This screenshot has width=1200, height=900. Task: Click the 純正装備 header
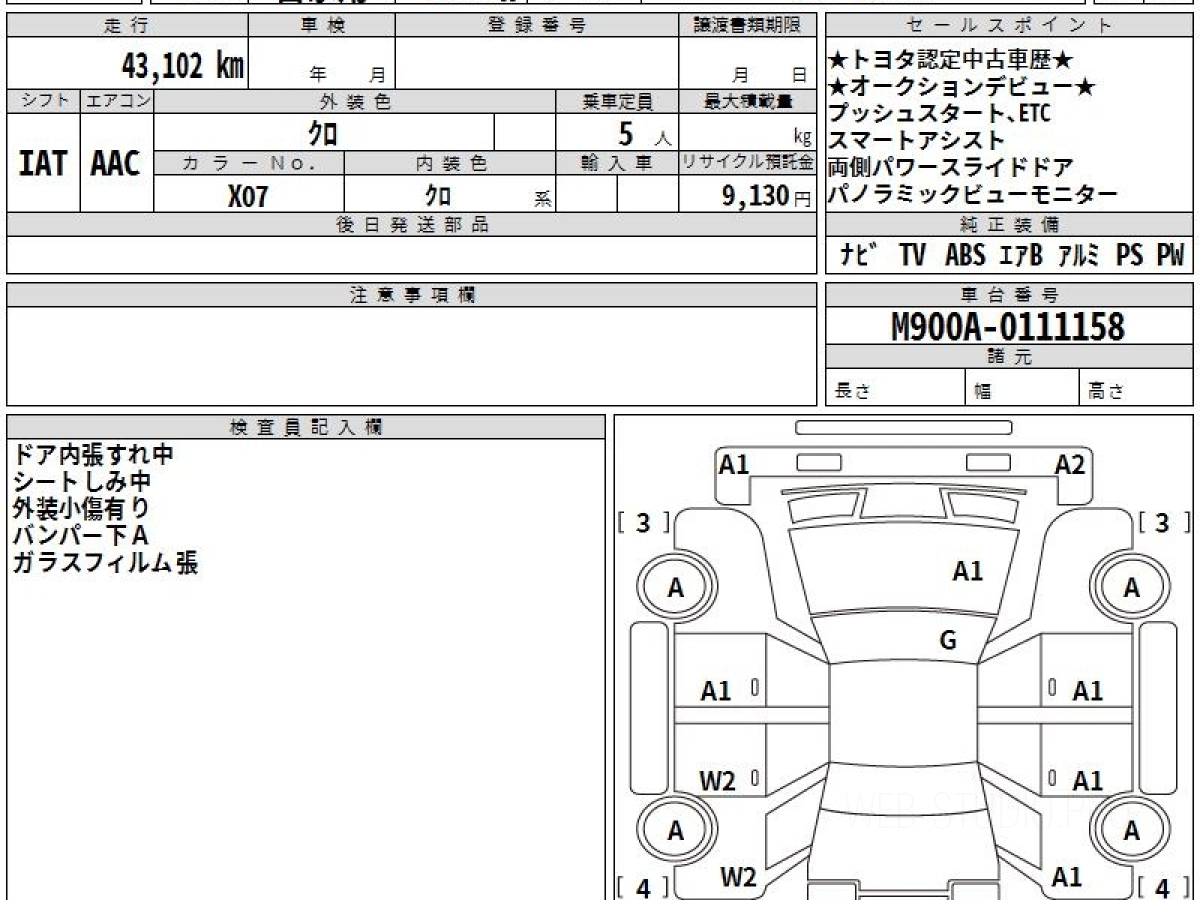pos(1009,224)
